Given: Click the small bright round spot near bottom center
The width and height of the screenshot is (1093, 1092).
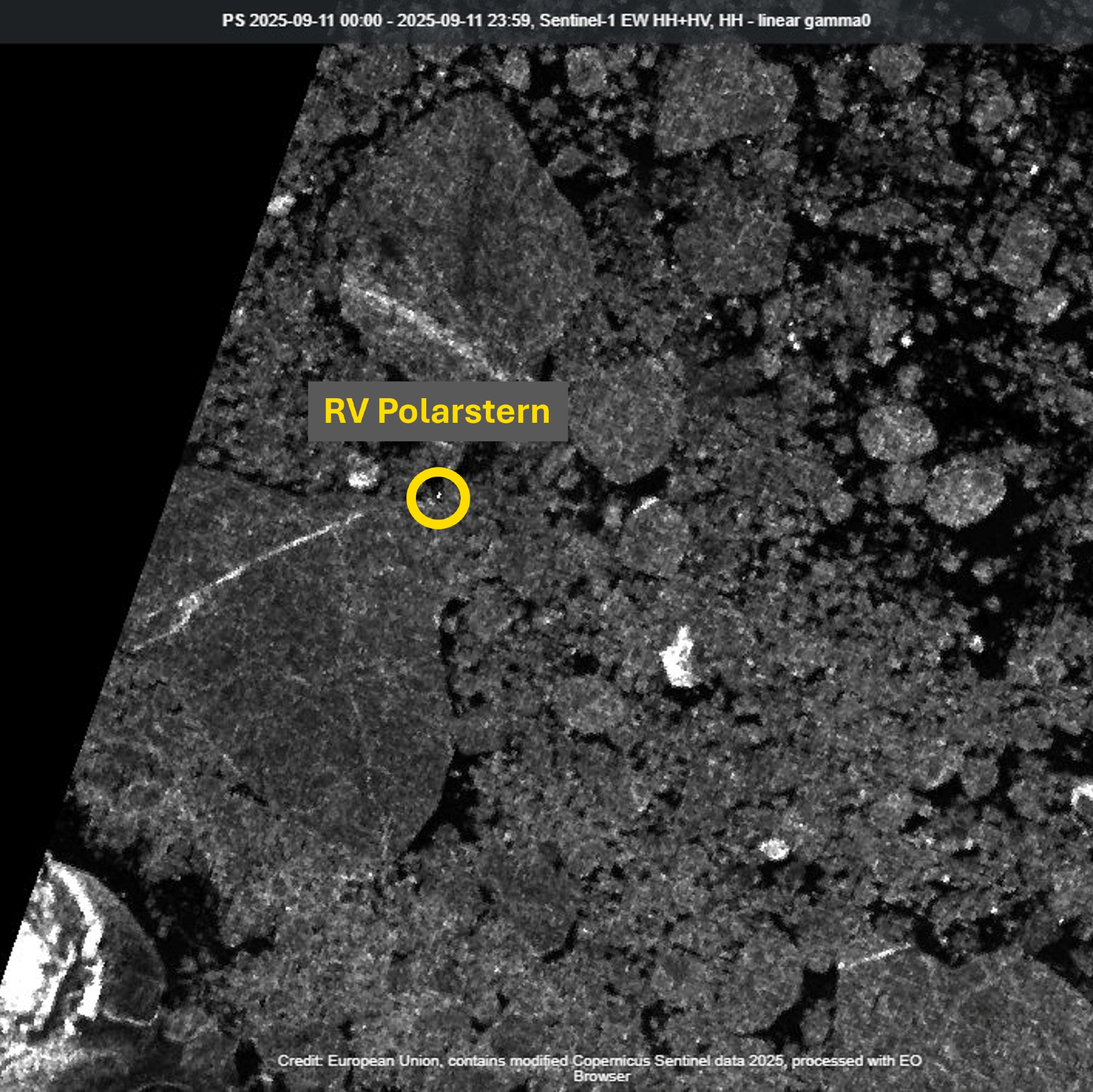Looking at the screenshot, I should click(x=773, y=848).
